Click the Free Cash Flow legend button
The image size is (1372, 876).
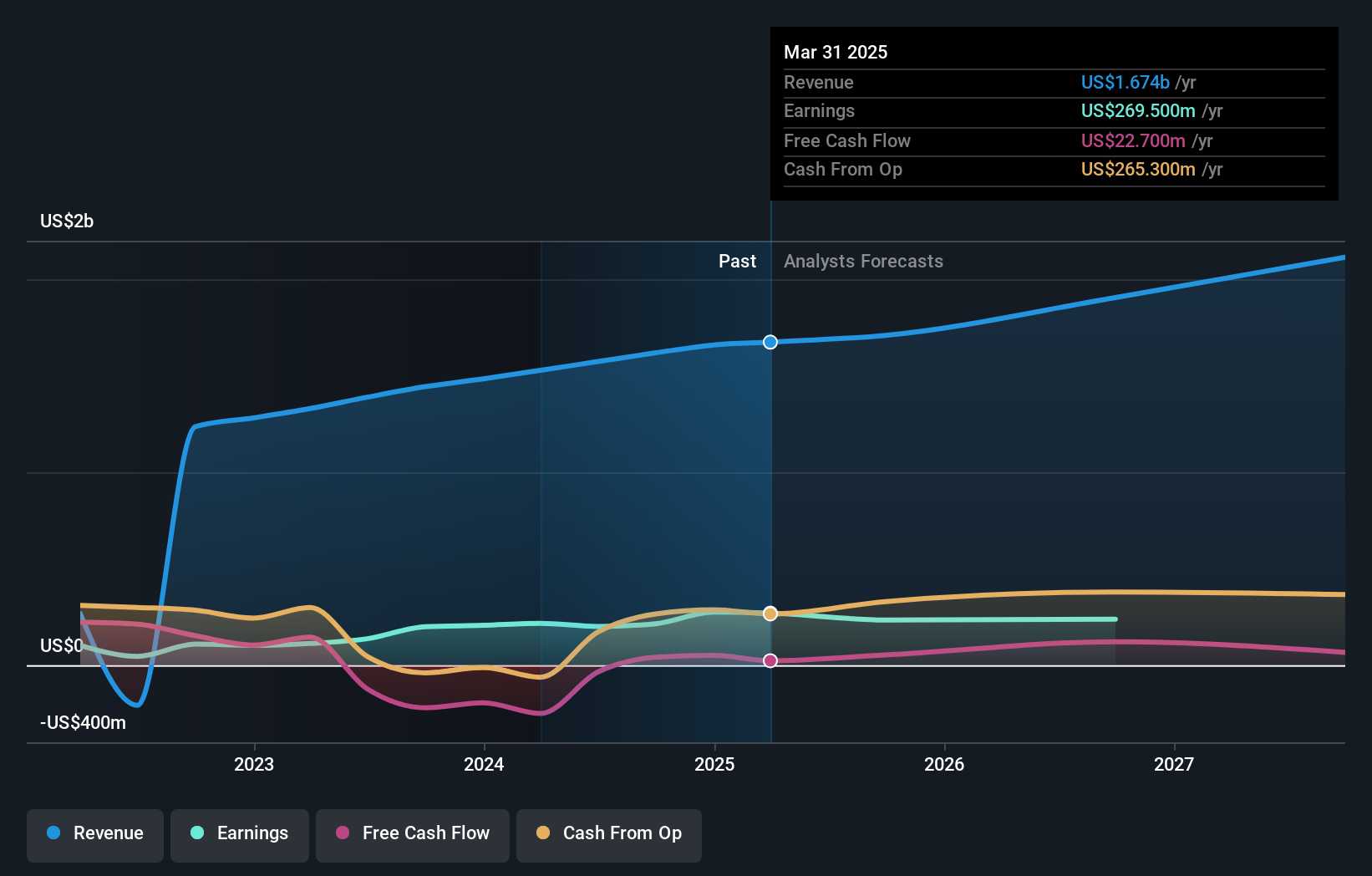(x=412, y=833)
